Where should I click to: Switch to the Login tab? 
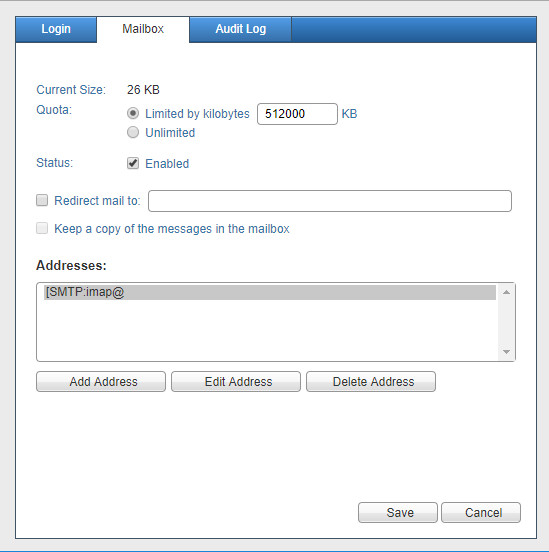[x=56, y=29]
